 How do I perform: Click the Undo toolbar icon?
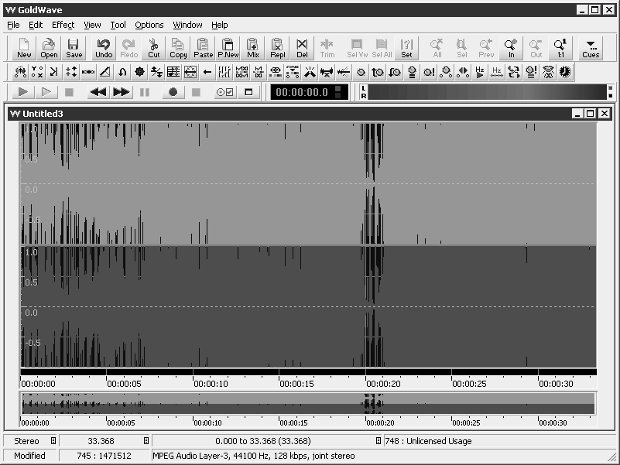pyautogui.click(x=104, y=48)
